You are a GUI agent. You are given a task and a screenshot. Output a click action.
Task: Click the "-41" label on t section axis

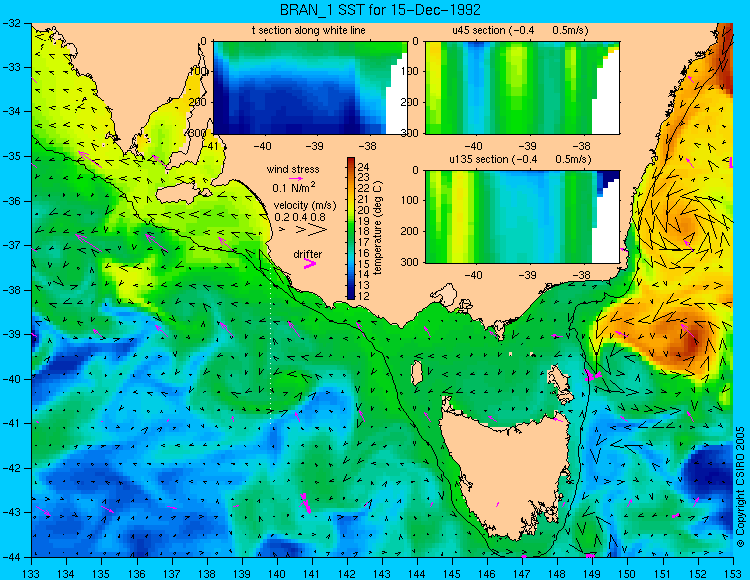click(x=210, y=145)
